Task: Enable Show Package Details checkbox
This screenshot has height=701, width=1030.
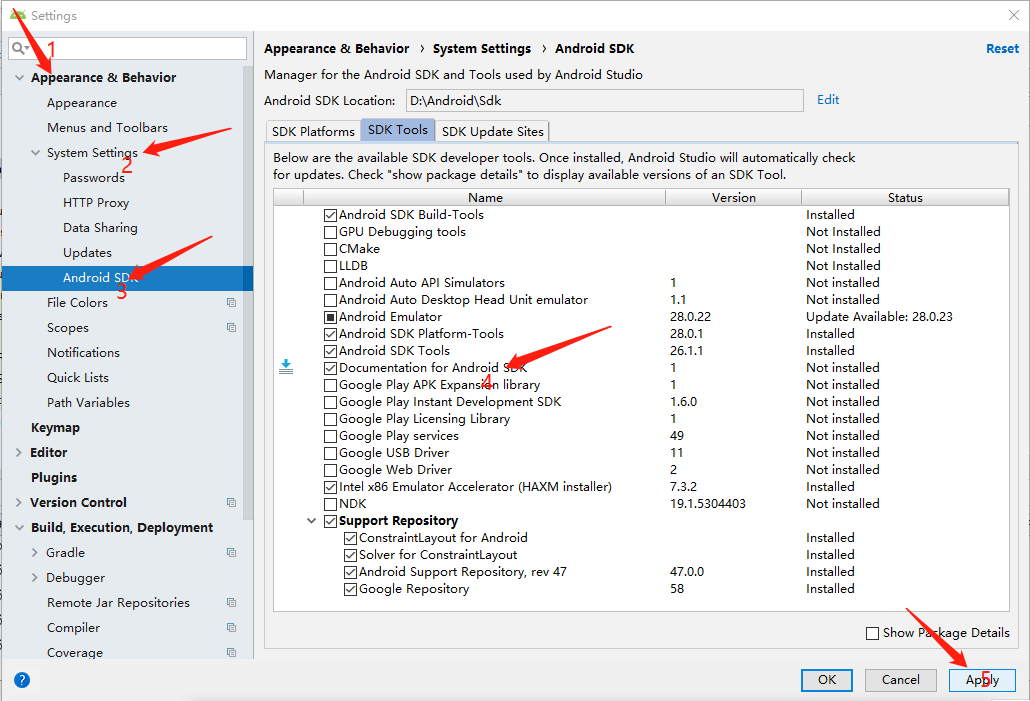Action: pos(872,633)
